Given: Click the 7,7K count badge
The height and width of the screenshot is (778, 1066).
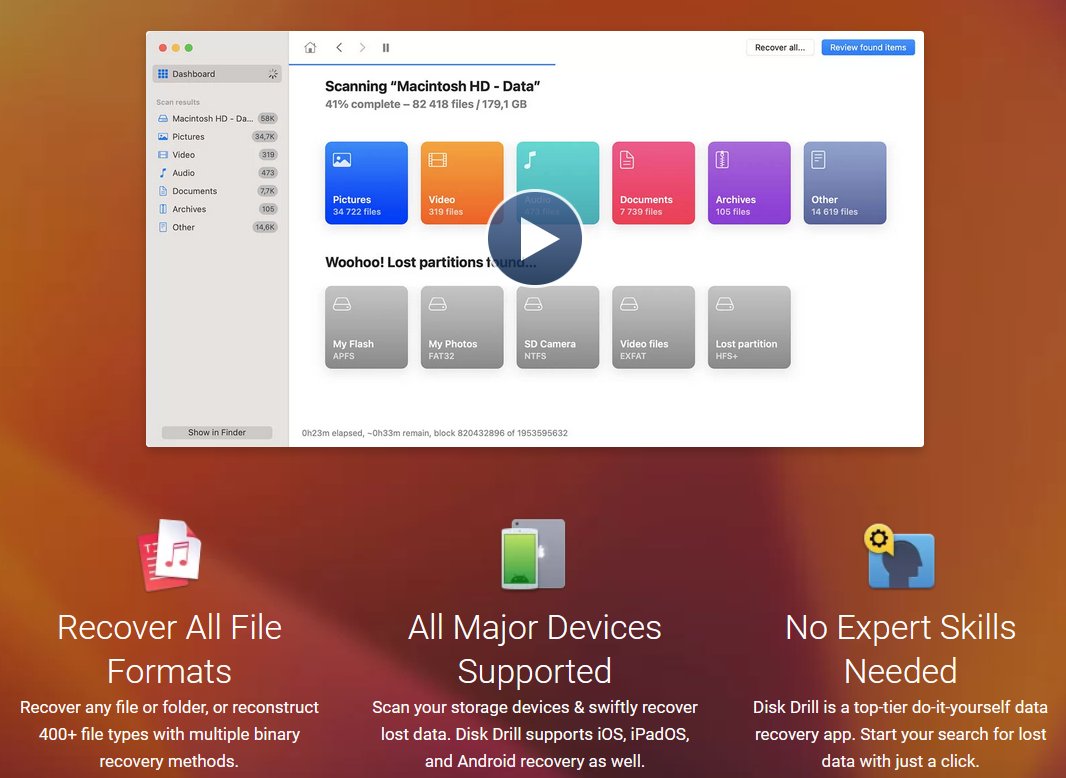Looking at the screenshot, I should tap(267, 191).
